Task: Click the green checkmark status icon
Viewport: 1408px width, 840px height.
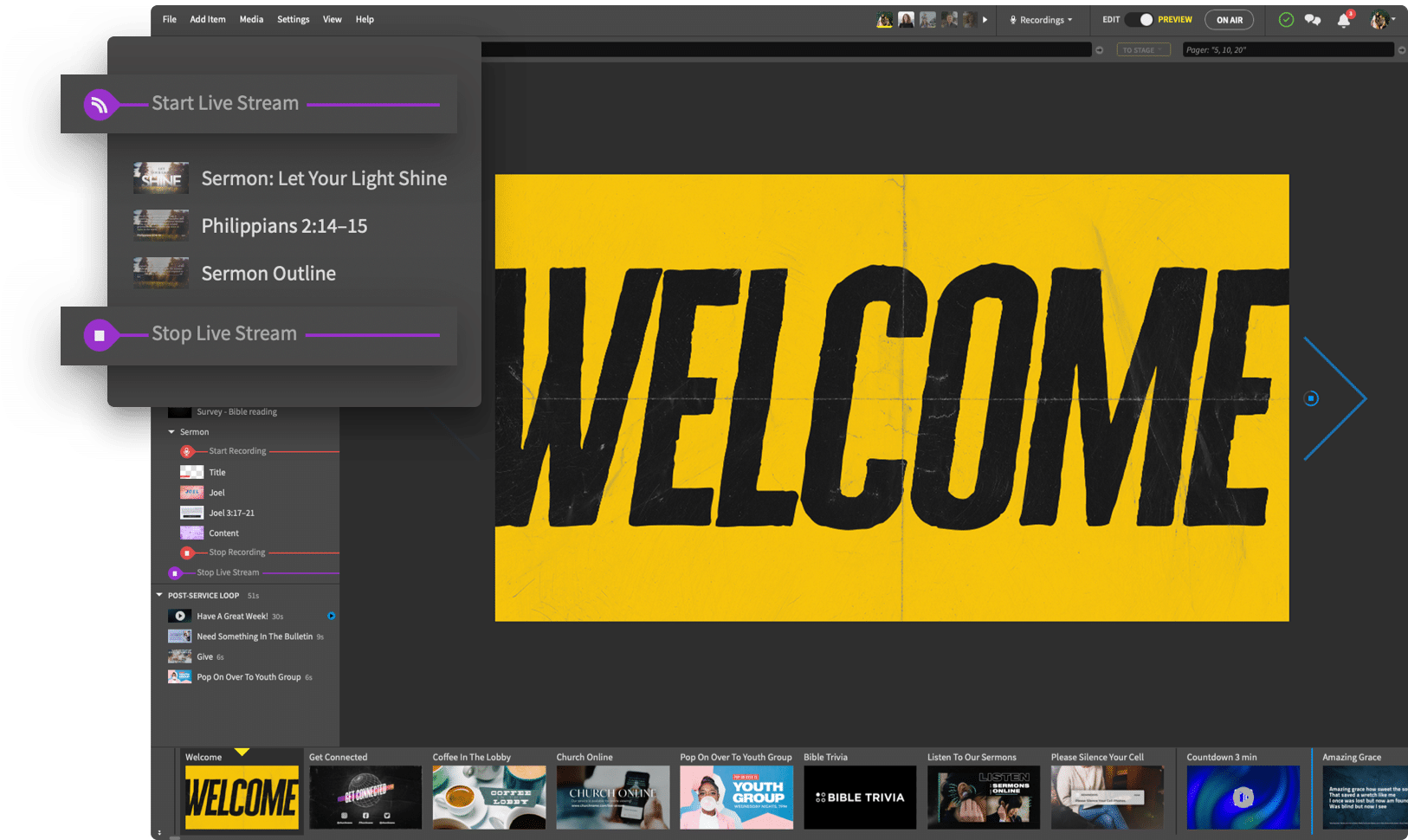Action: click(1286, 20)
